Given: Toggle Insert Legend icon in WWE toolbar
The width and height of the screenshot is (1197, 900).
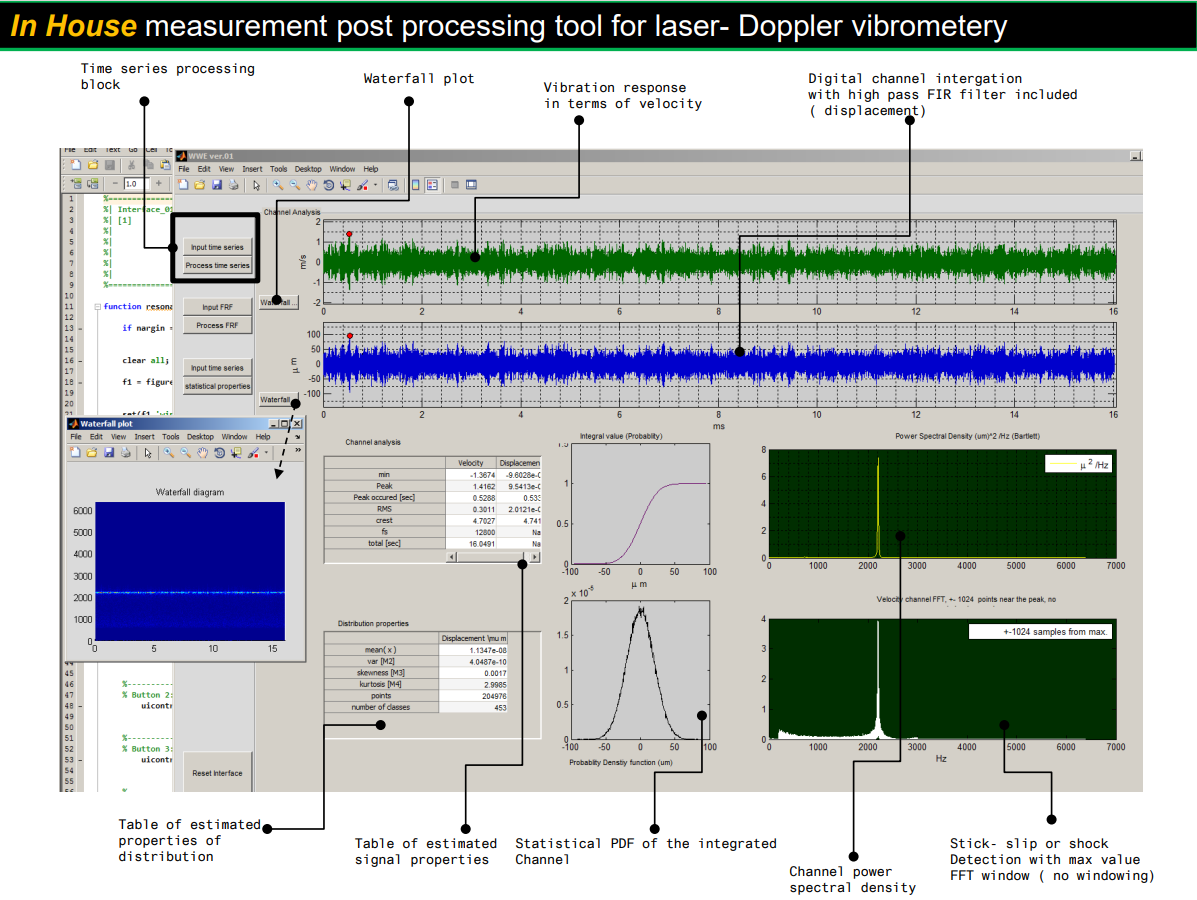Looking at the screenshot, I should [x=432, y=185].
